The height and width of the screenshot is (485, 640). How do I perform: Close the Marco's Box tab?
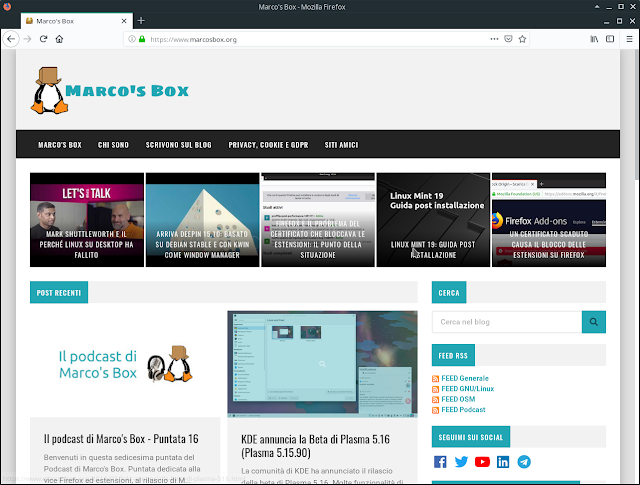point(124,21)
